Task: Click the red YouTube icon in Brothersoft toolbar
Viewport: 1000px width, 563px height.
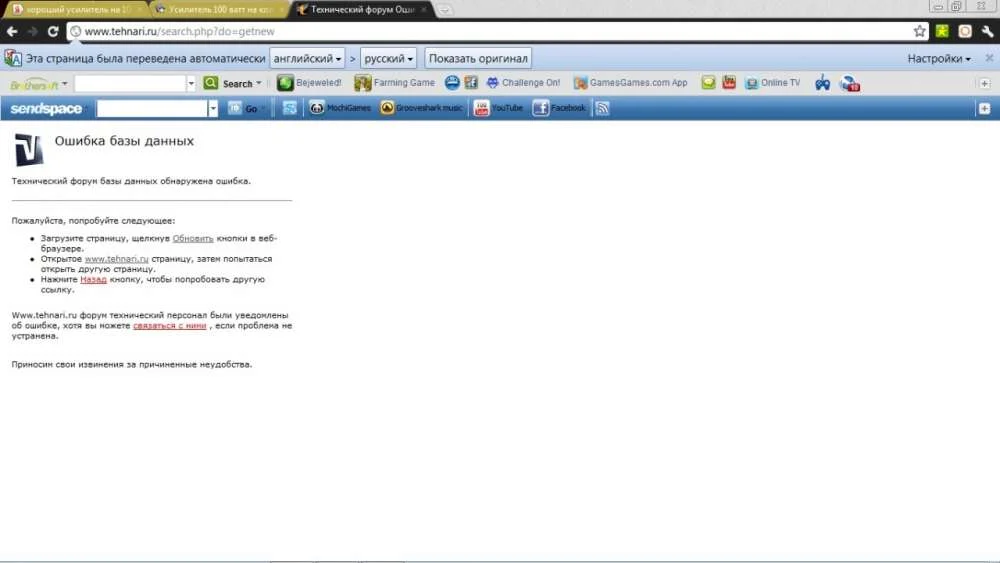Action: point(729,83)
